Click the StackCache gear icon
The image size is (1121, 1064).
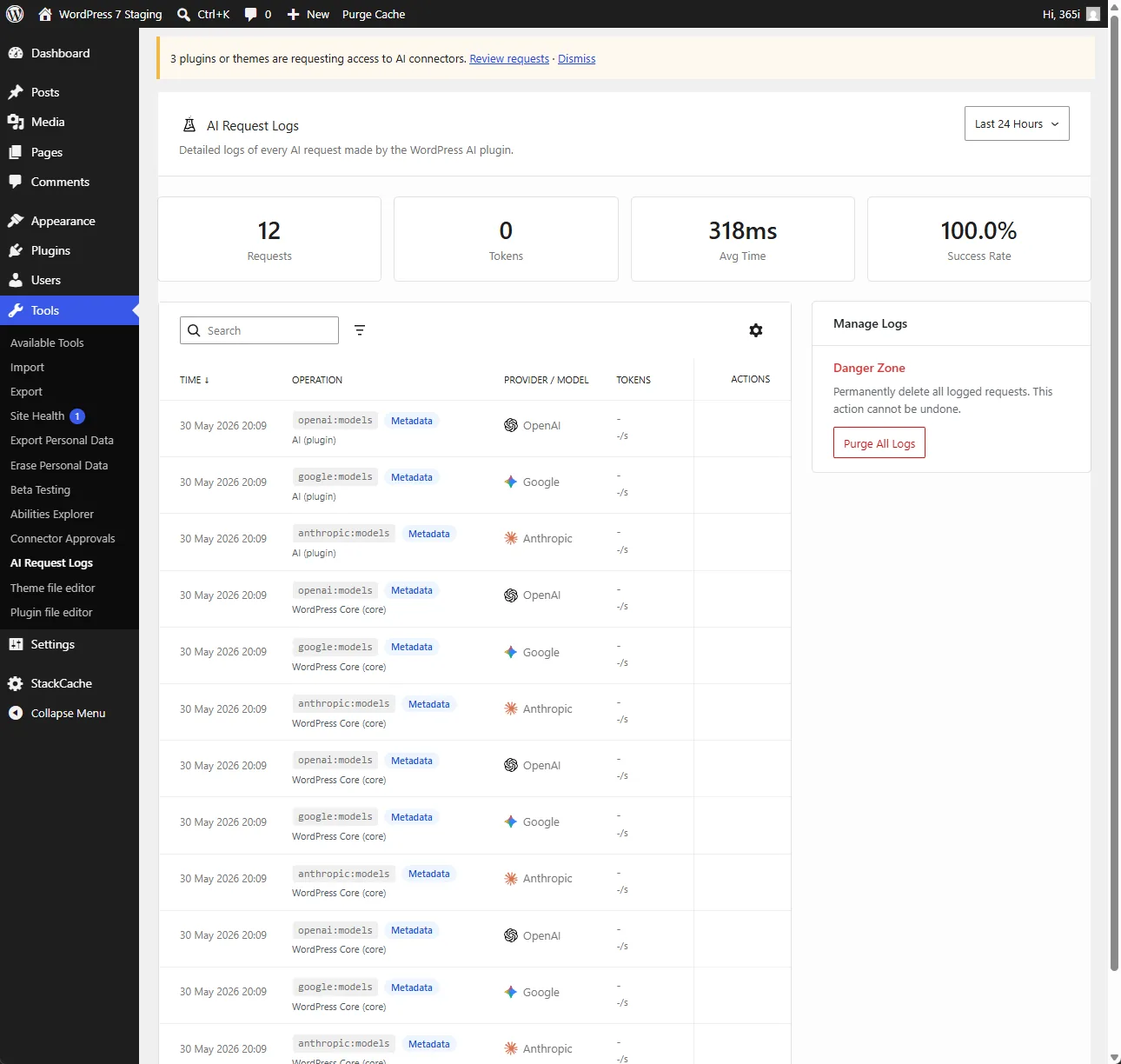pos(16,683)
